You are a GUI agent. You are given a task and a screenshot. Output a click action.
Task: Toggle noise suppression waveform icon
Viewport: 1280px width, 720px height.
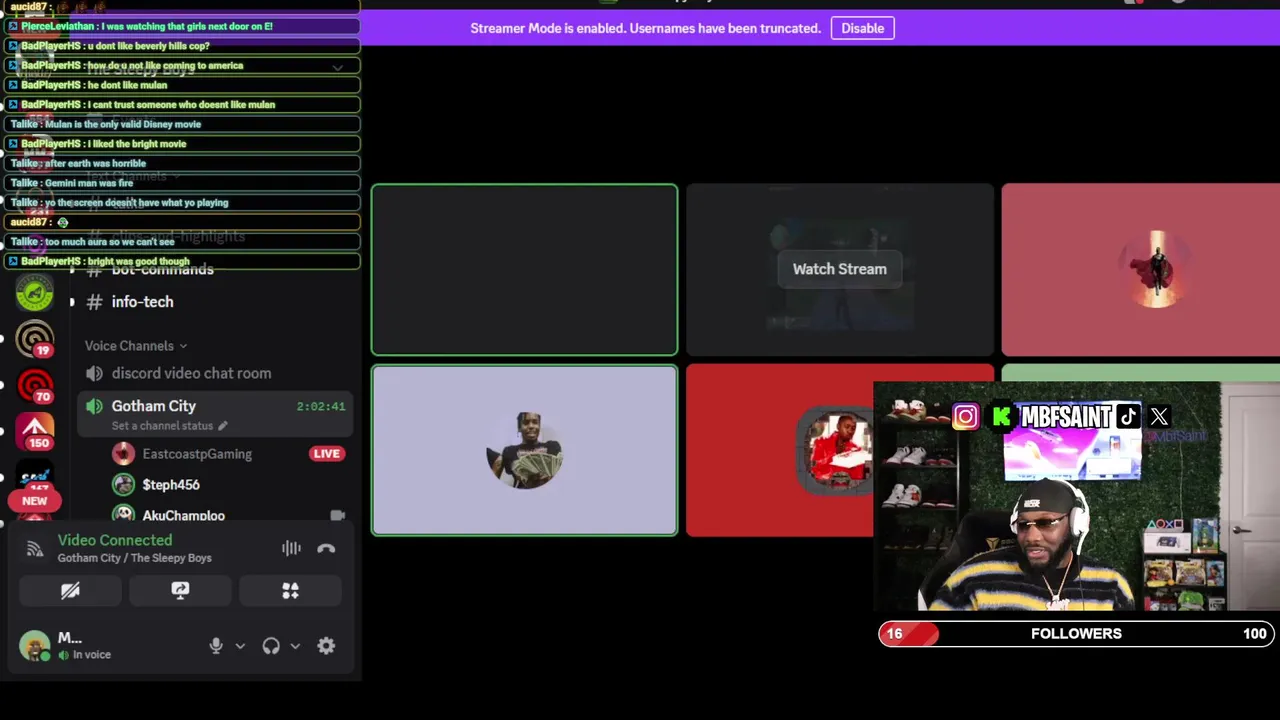point(291,548)
